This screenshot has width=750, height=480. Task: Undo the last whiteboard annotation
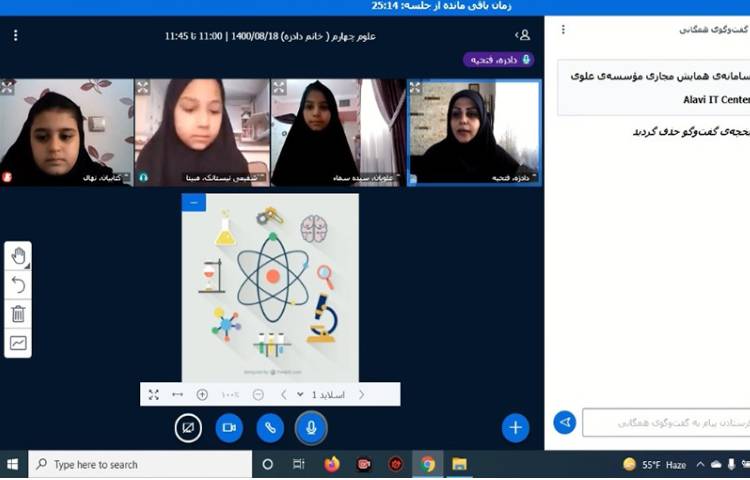[18, 285]
